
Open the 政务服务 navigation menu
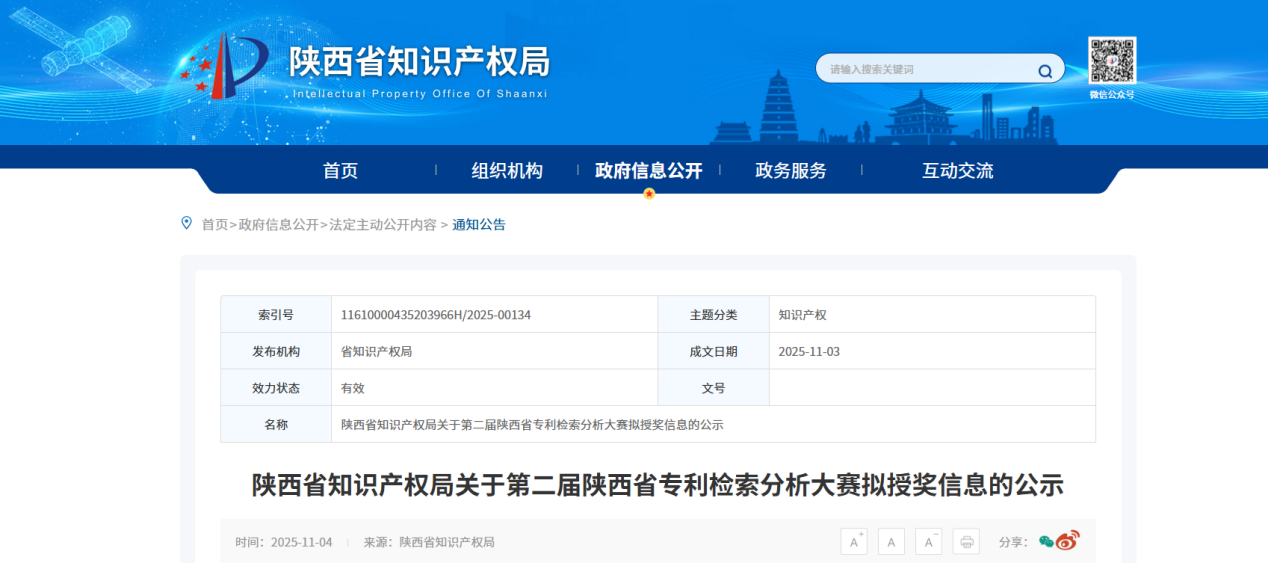(790, 171)
